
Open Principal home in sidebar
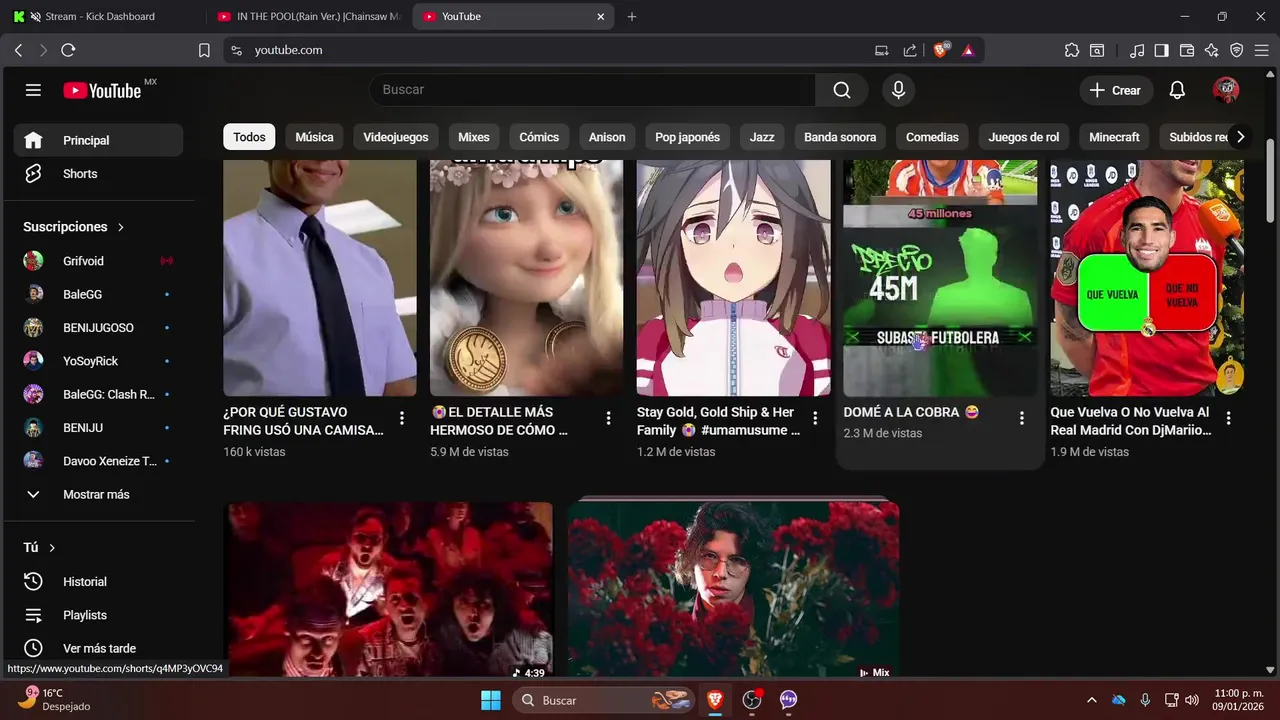tap(98, 140)
